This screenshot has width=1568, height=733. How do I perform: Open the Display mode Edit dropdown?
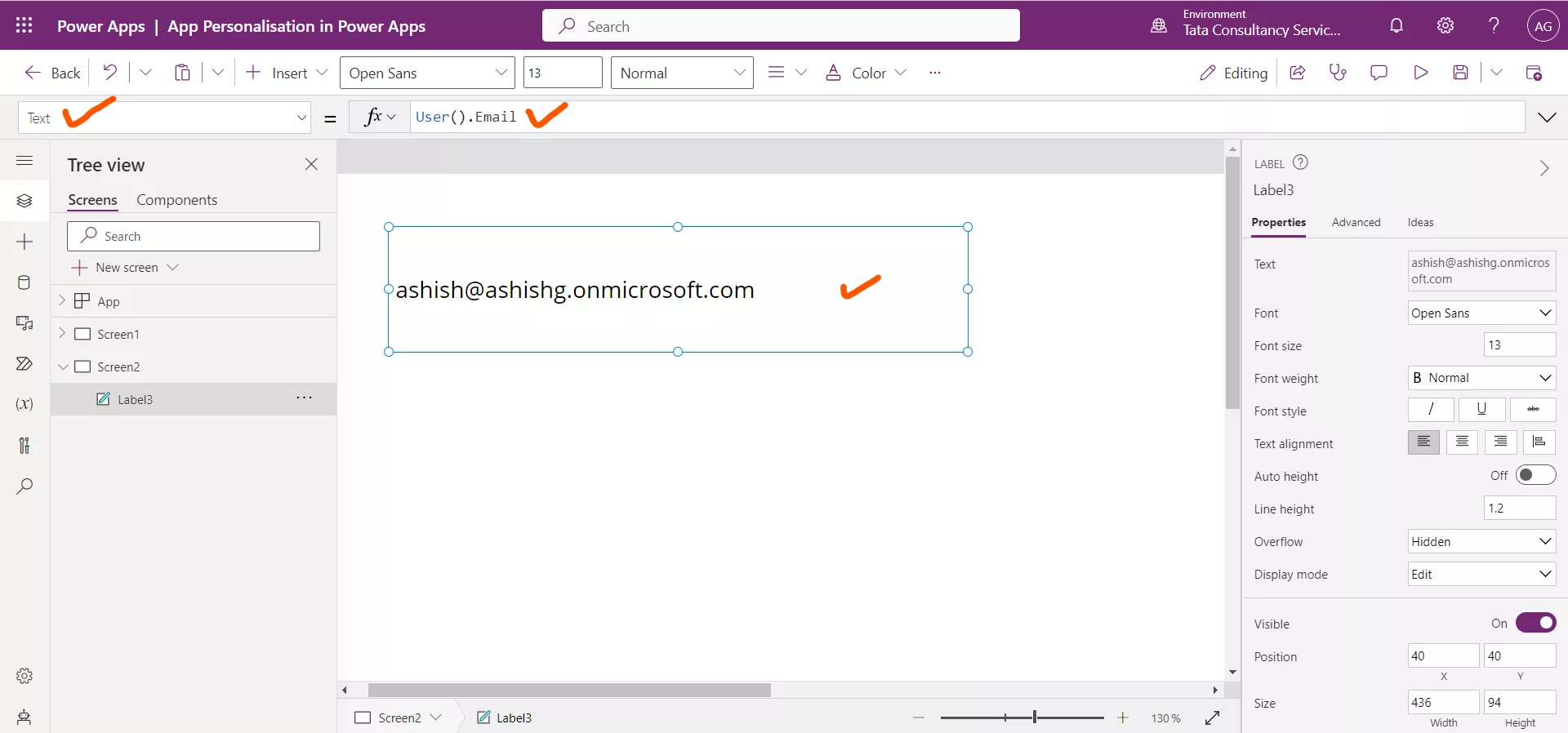1481,574
